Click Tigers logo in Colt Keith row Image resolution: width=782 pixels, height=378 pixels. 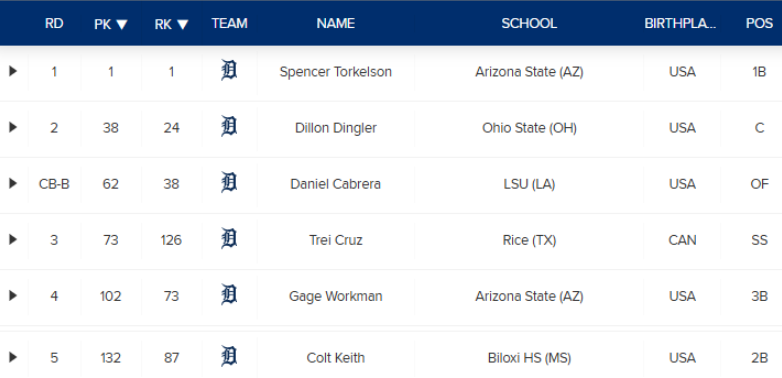(229, 356)
